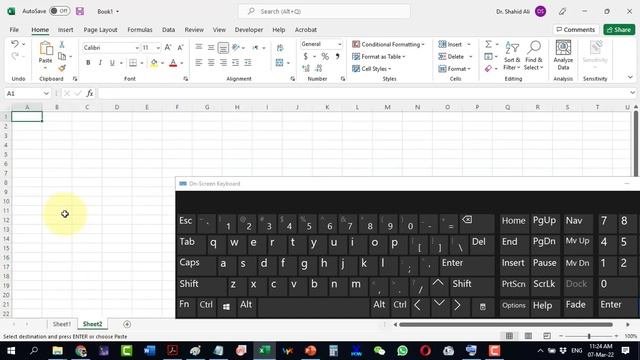The height and width of the screenshot is (360, 640).
Task: Open the Insert ribbon tab
Action: [65, 30]
